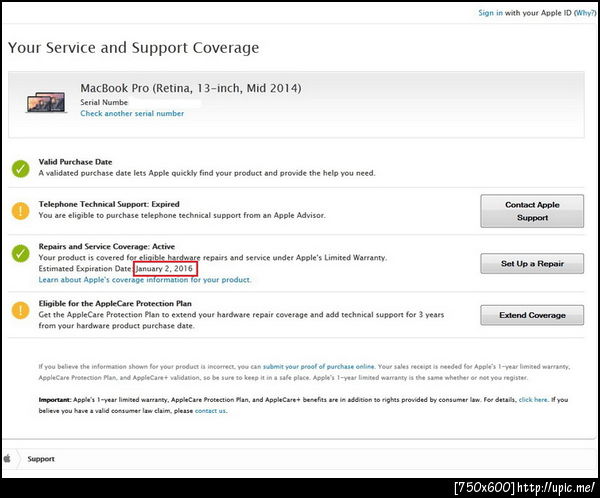Select the Support breadcrumb item
The image size is (600, 498).
tap(41, 459)
